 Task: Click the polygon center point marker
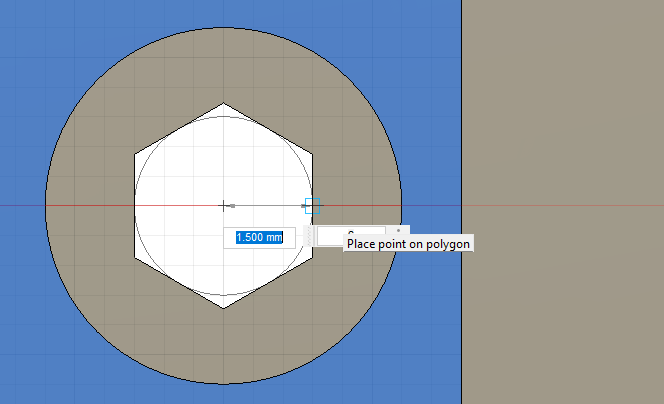(223, 205)
